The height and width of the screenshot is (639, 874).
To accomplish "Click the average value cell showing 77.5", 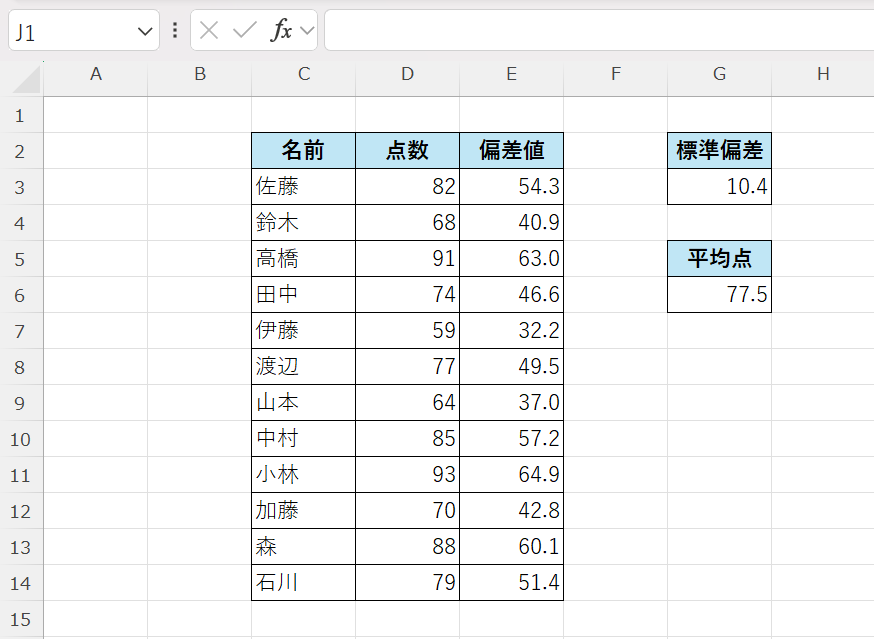I will point(719,295).
